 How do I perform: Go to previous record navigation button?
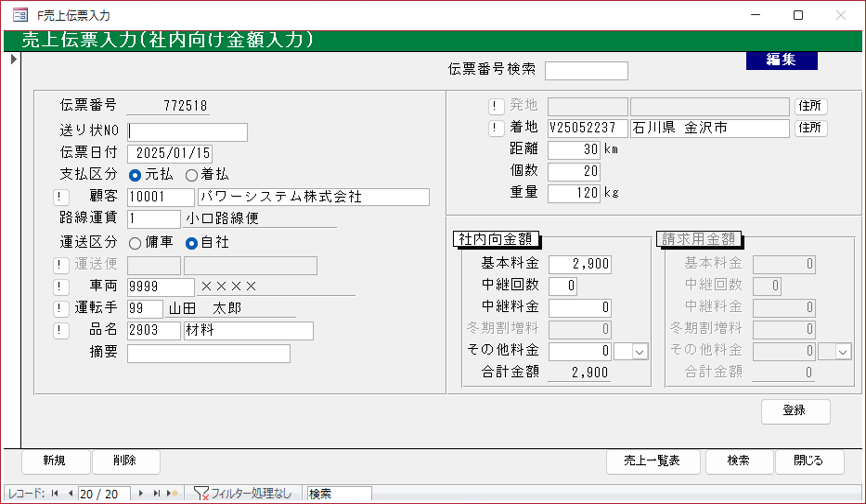tap(70, 494)
